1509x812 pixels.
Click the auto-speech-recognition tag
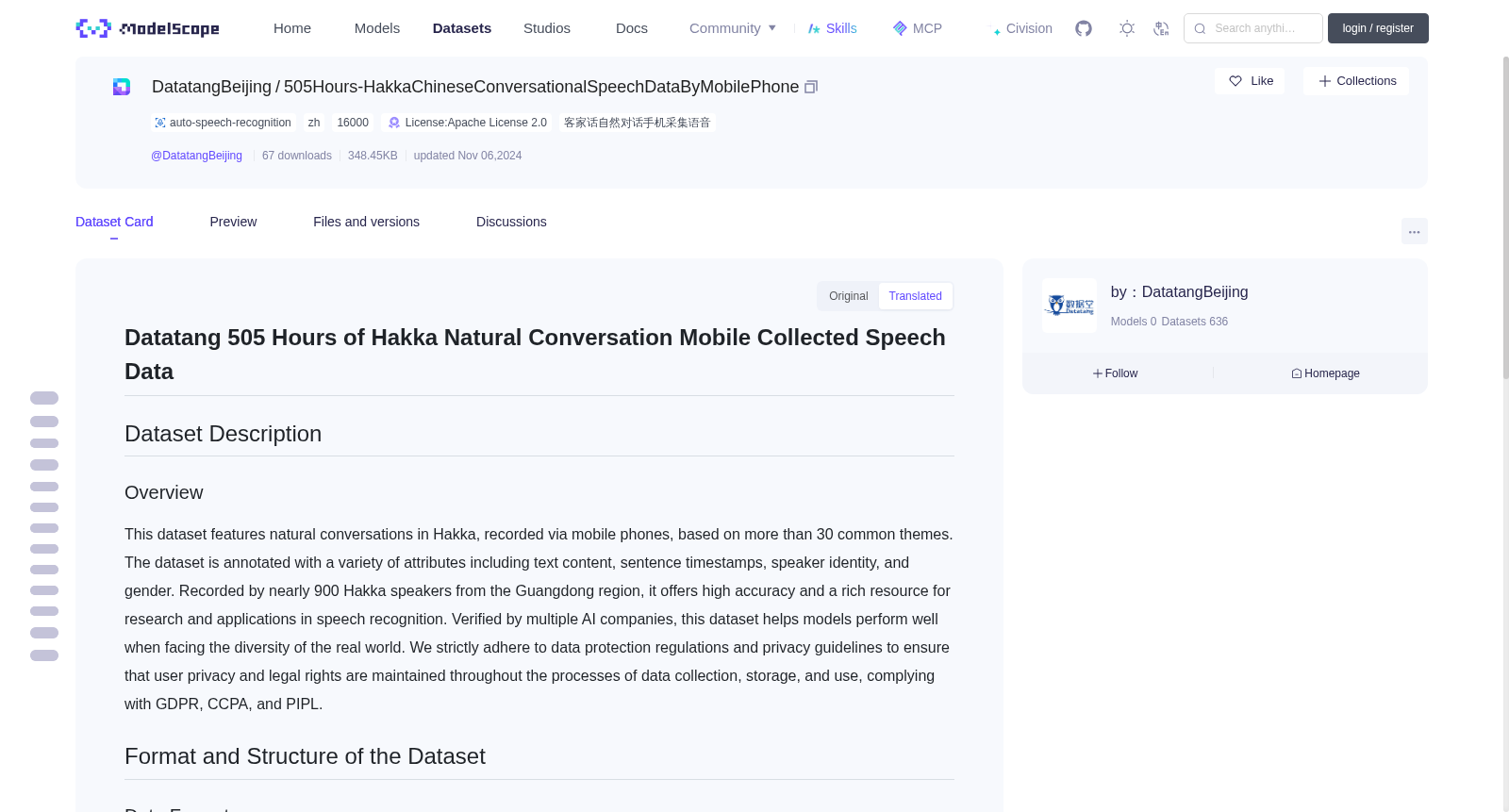pos(224,123)
